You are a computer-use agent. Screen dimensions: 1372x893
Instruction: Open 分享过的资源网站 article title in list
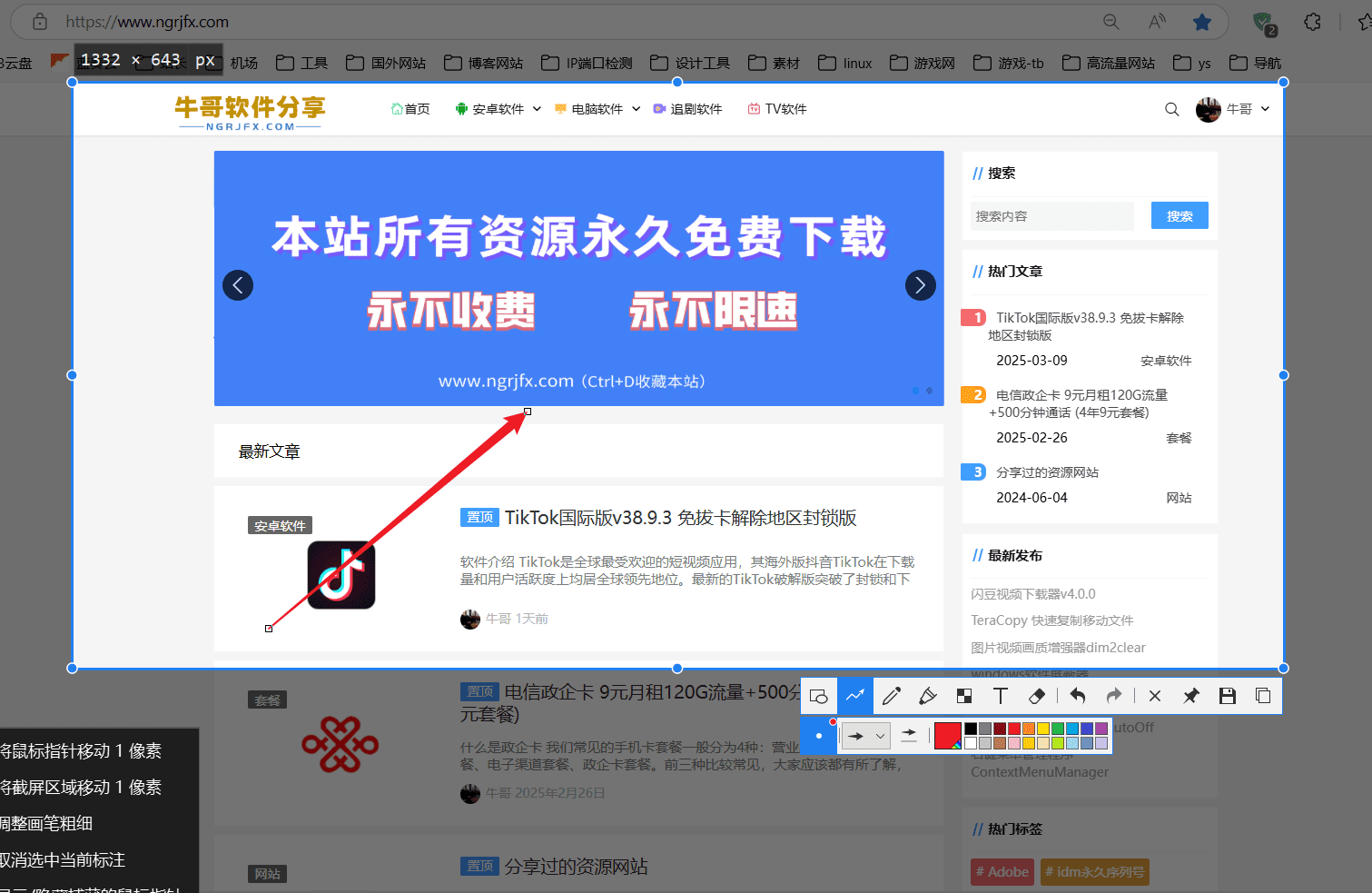click(x=577, y=867)
